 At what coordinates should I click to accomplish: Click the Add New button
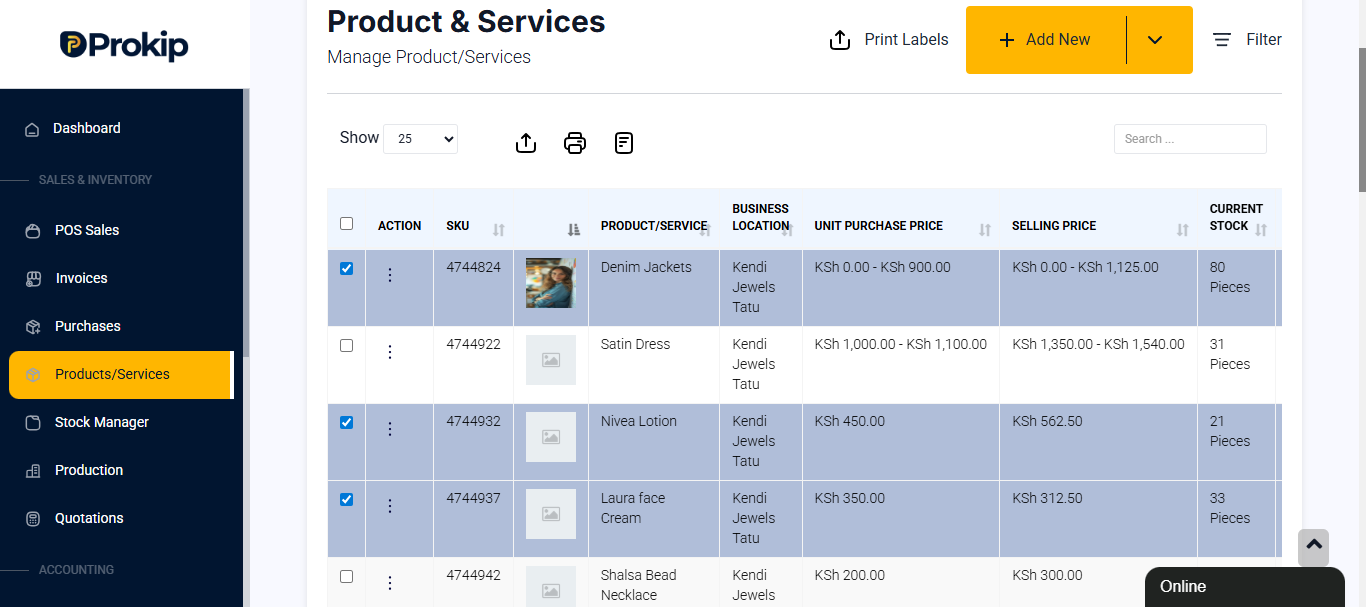(x=1046, y=40)
